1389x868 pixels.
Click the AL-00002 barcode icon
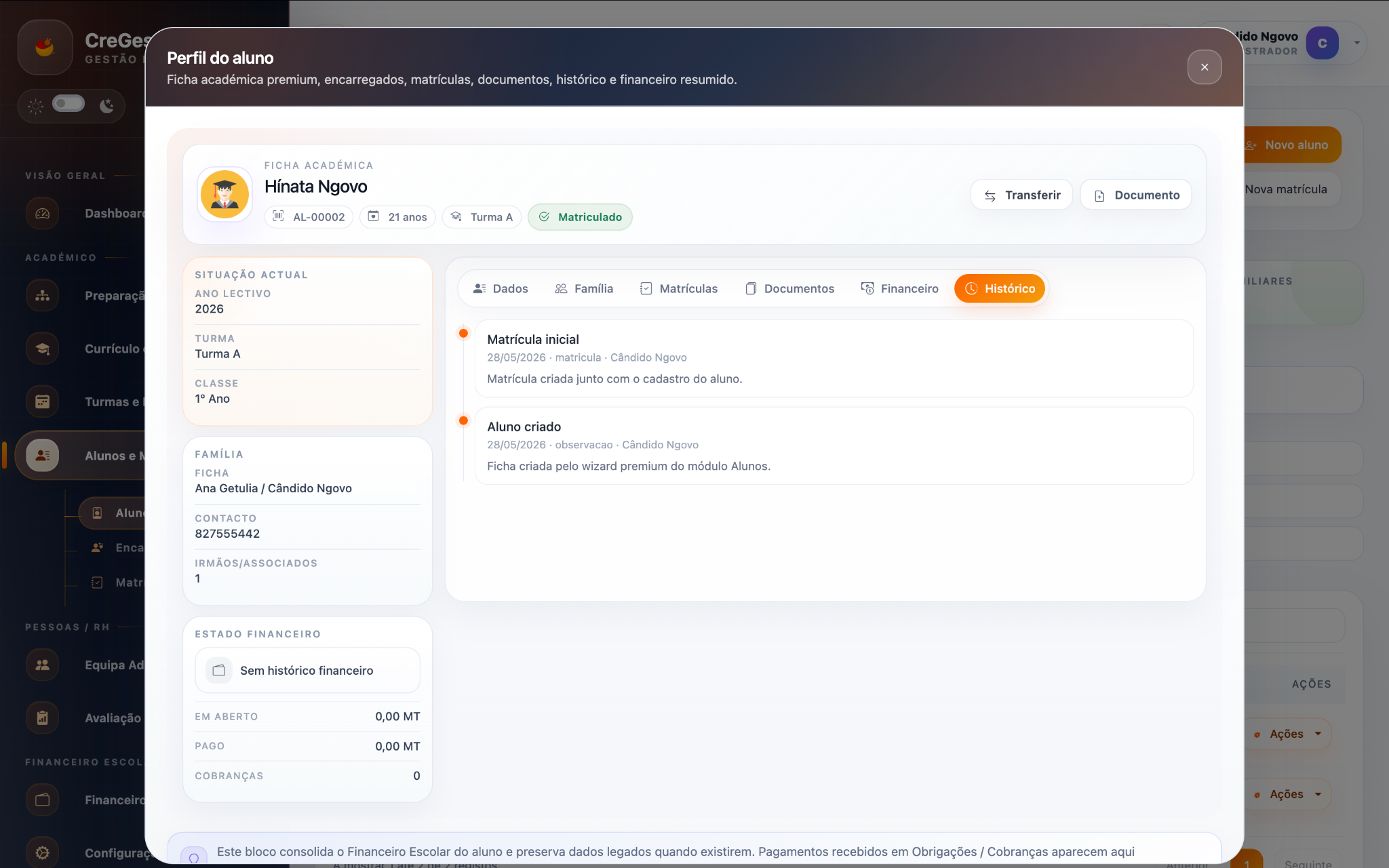(278, 216)
